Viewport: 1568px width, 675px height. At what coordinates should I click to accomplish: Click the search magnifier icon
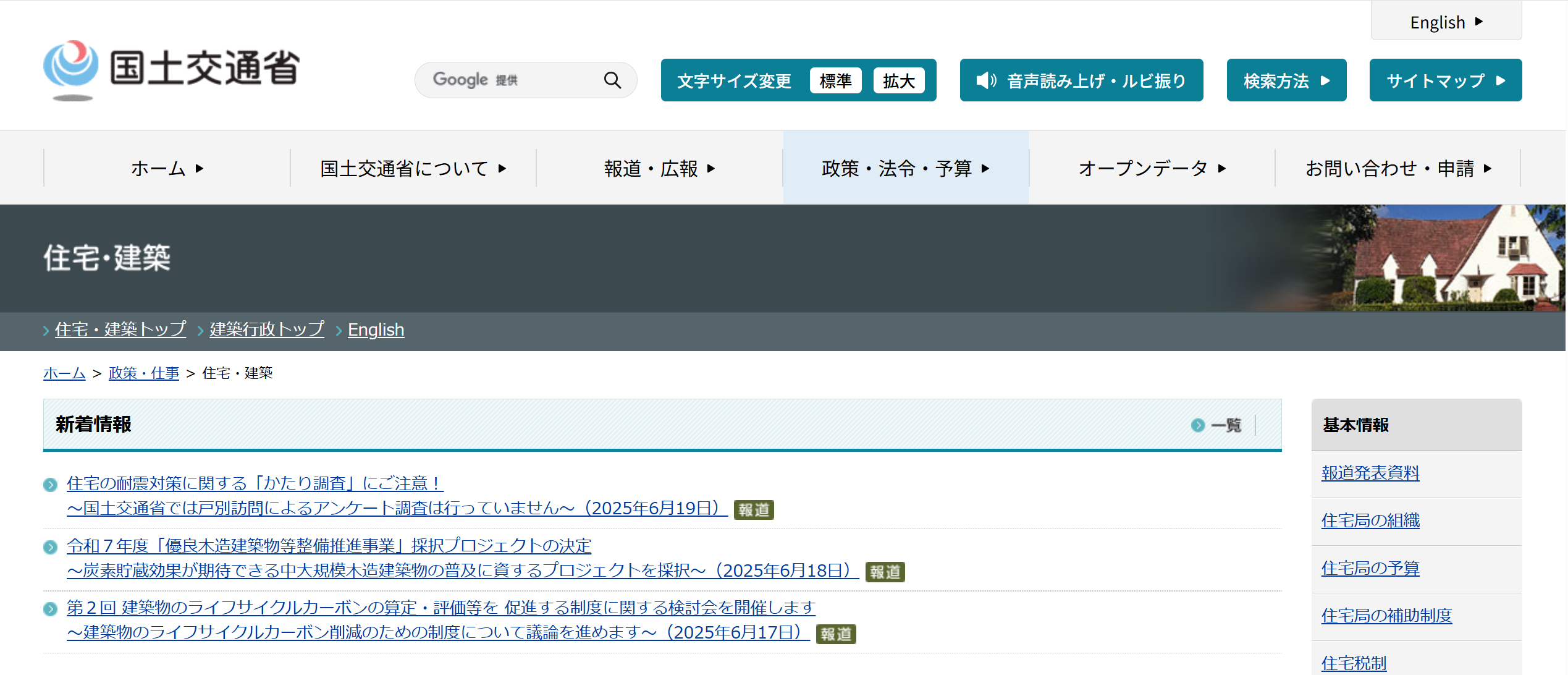[612, 80]
